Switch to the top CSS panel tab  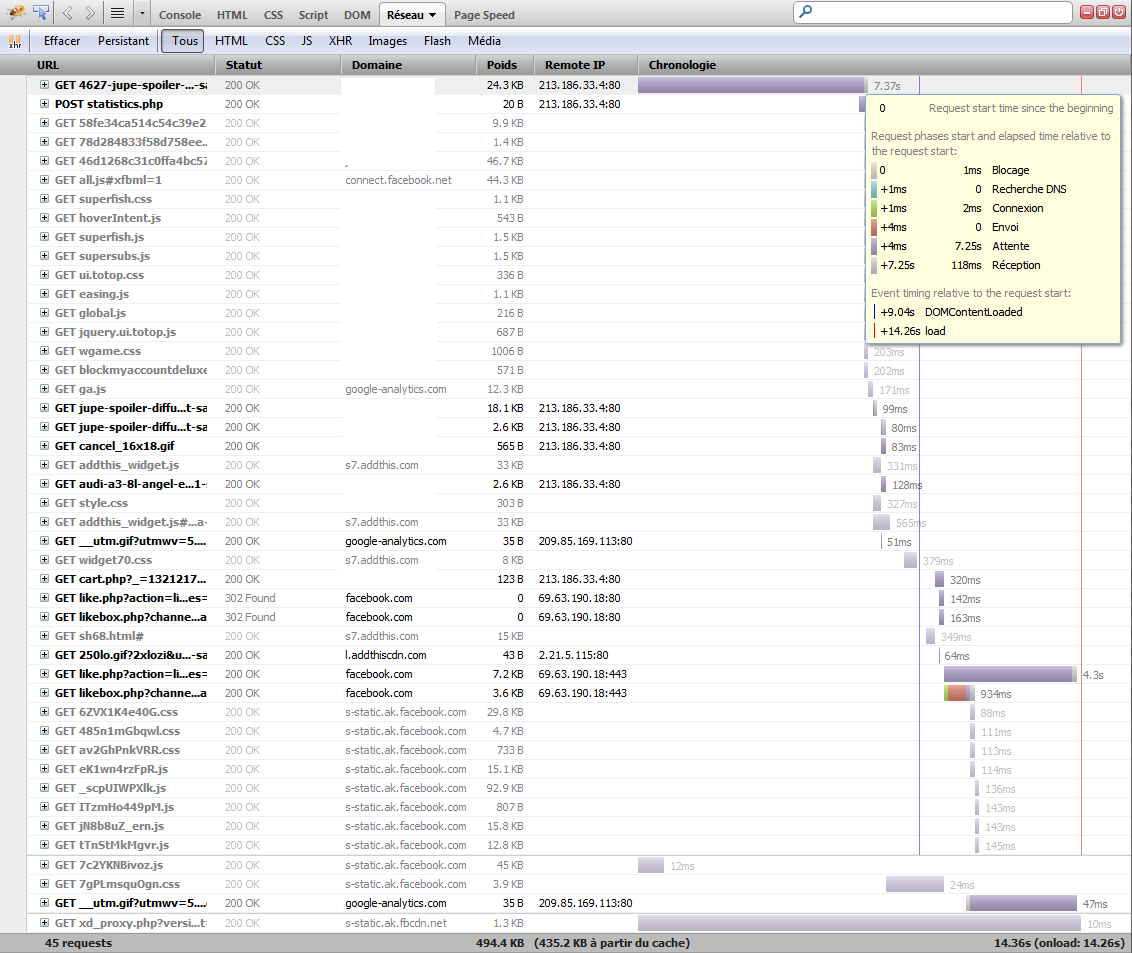point(274,15)
